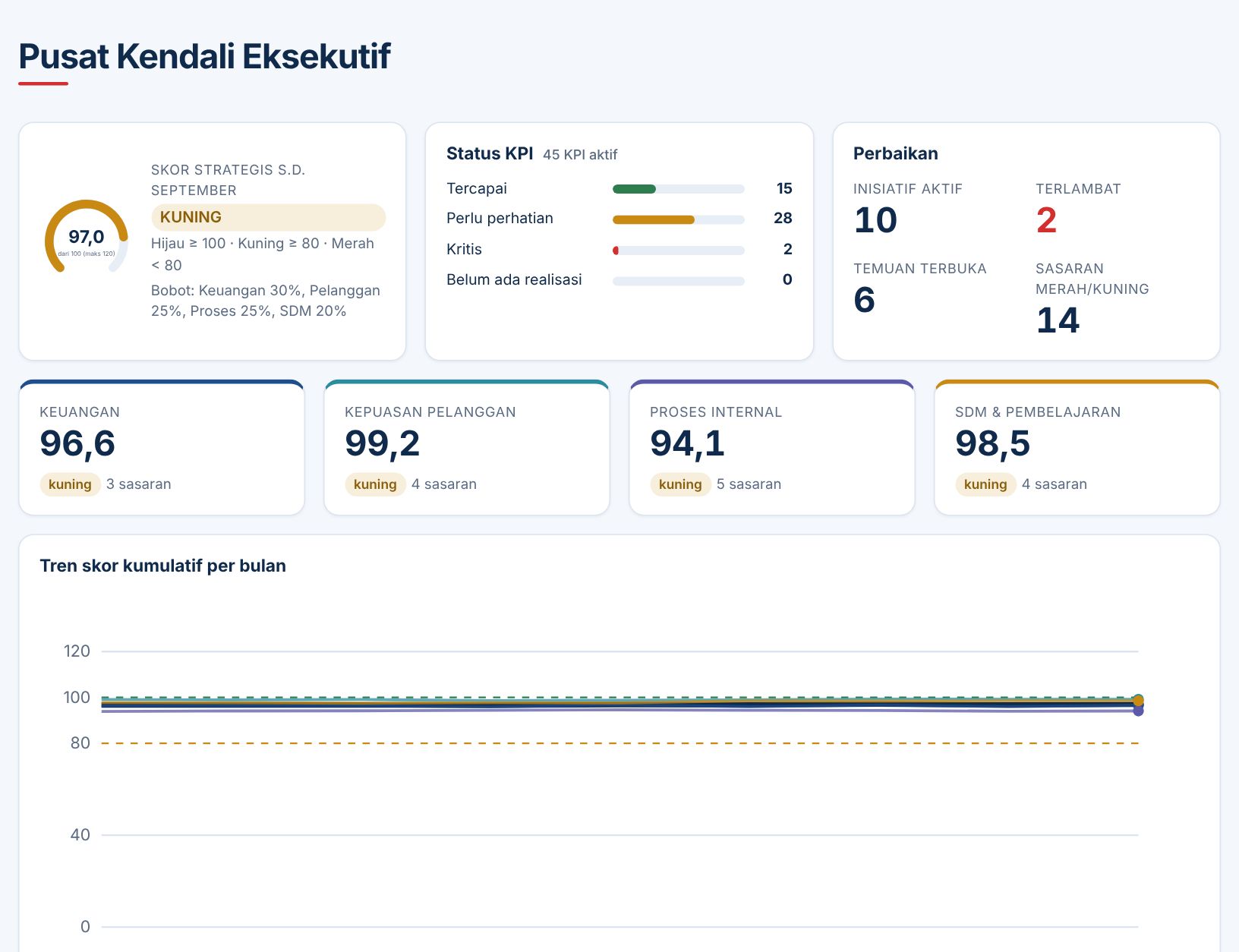The height and width of the screenshot is (952, 1239).
Task: Click the Perlu perhatian progress bar
Action: click(678, 219)
